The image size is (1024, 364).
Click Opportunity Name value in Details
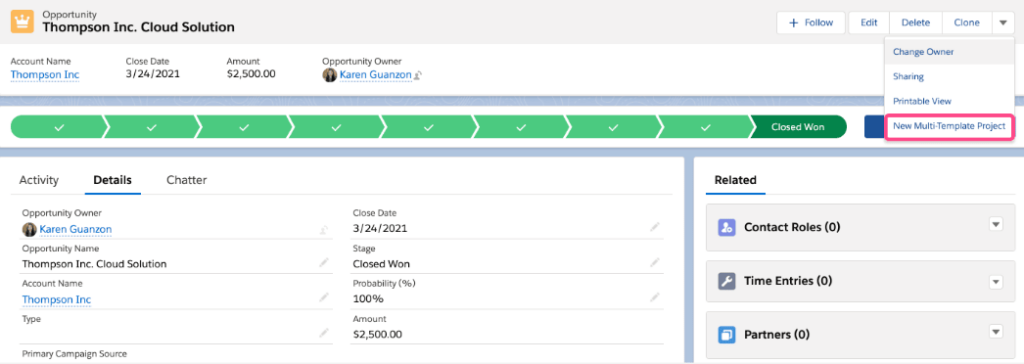[95, 264]
